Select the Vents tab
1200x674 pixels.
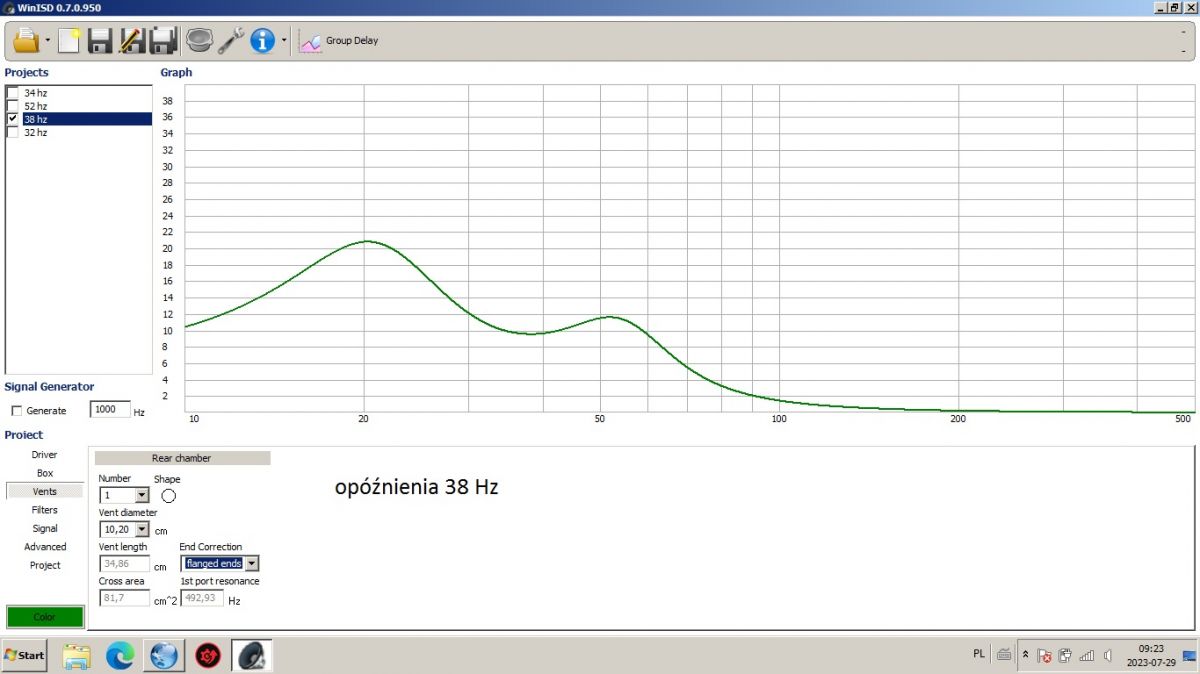[44, 491]
